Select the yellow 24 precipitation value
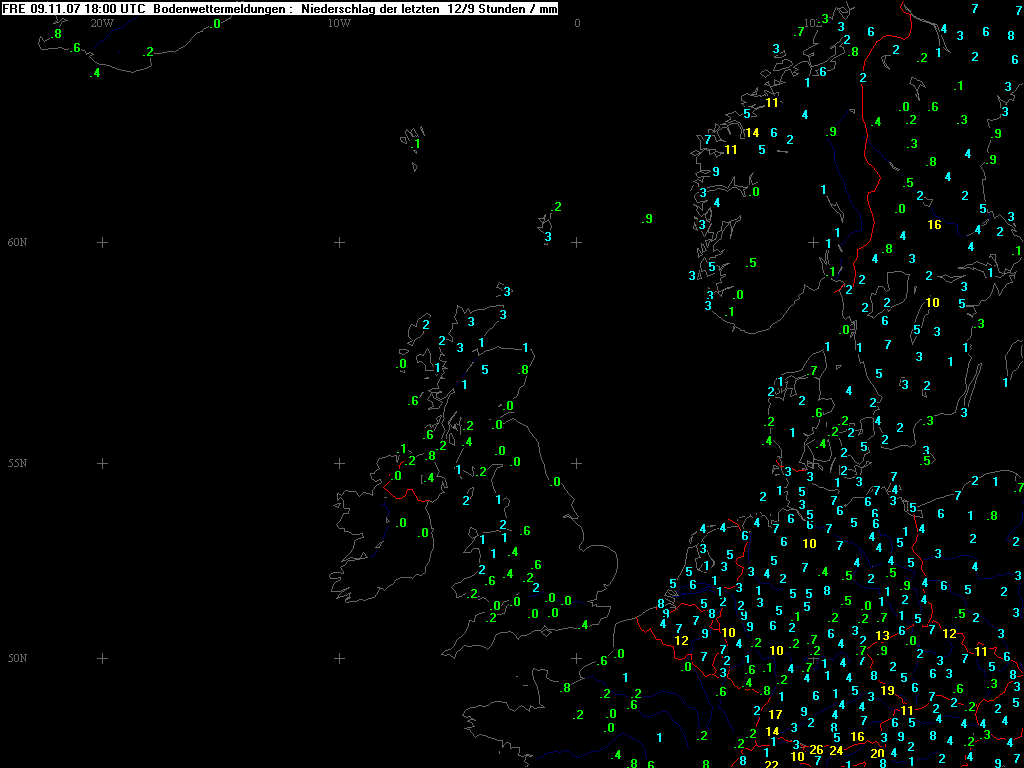The height and width of the screenshot is (768, 1024). tap(836, 750)
